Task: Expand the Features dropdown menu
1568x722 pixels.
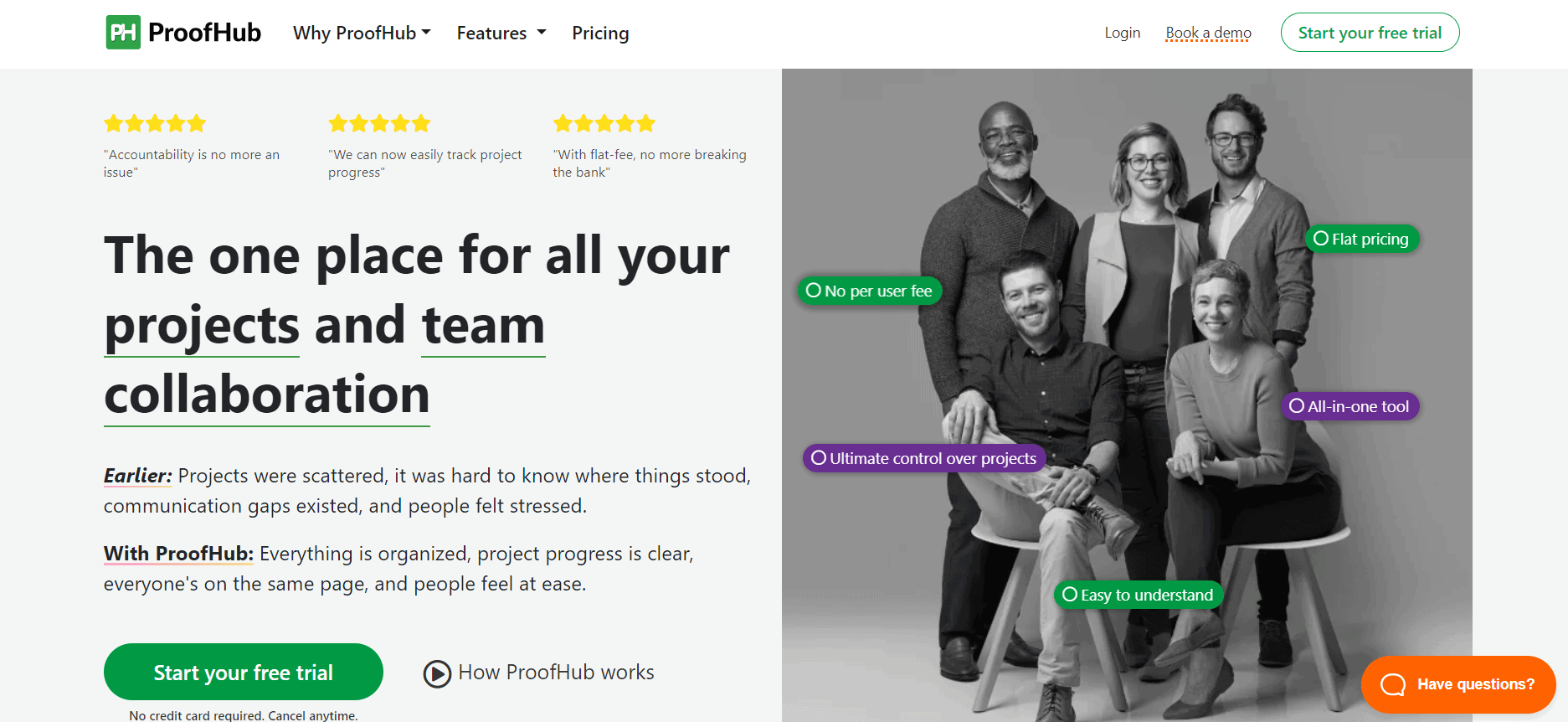Action: (501, 33)
